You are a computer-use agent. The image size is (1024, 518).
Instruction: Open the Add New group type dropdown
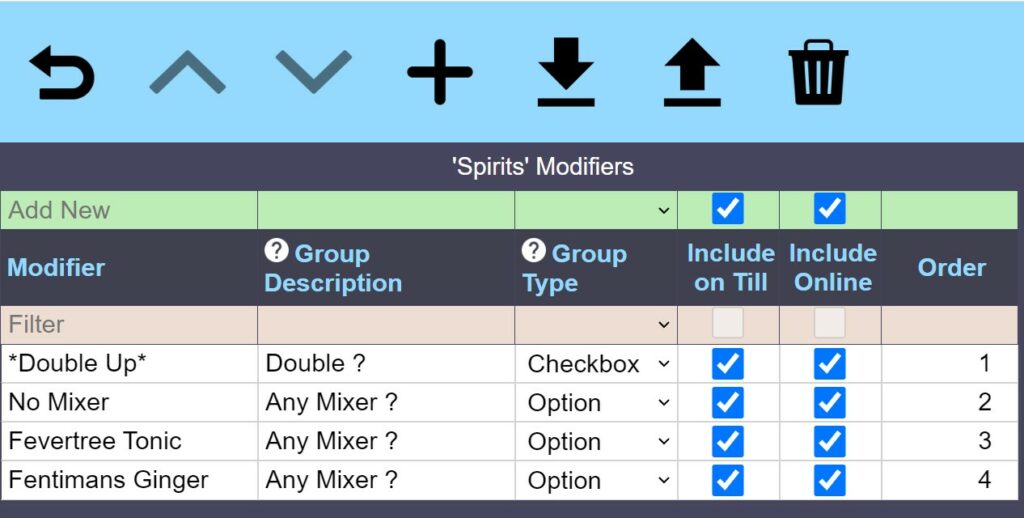(597, 210)
